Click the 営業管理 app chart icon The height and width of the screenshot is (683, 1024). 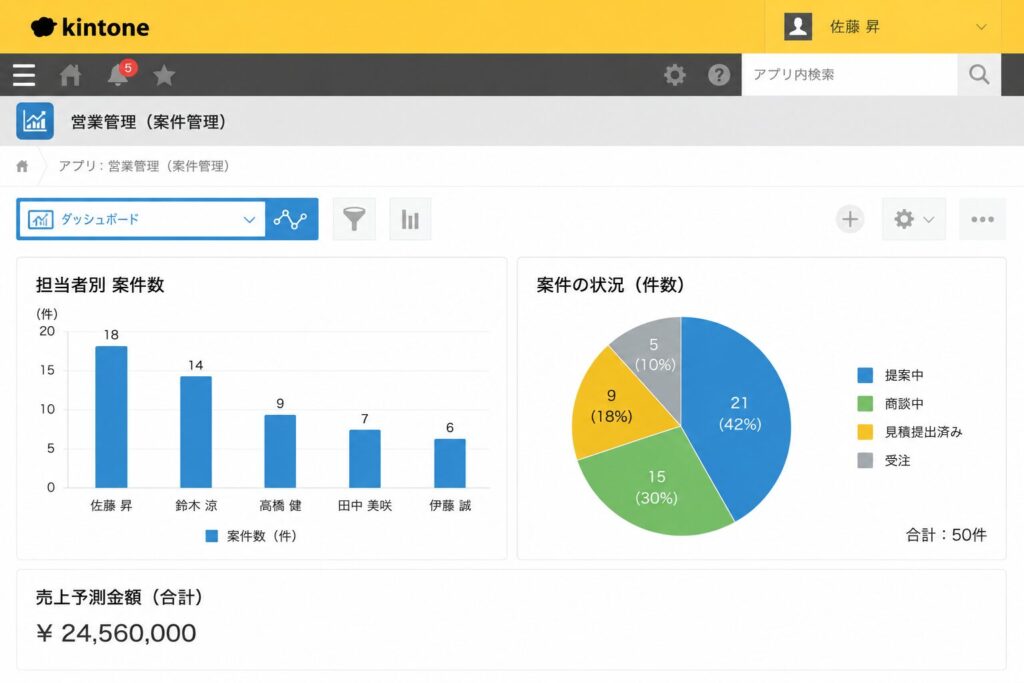coord(35,121)
